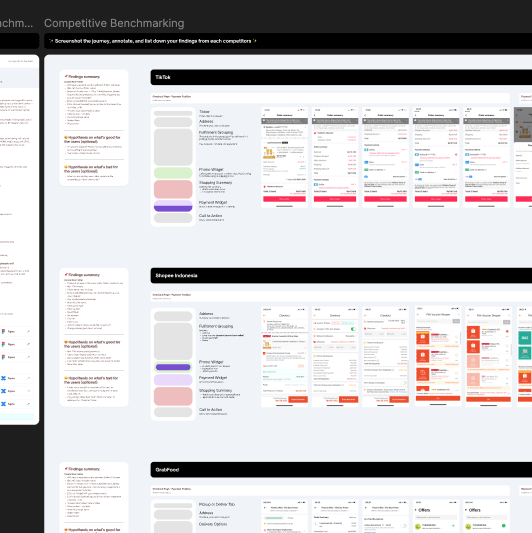
Task: Collapse the first GrabFood Offers chevron
Action: (x=416, y=510)
